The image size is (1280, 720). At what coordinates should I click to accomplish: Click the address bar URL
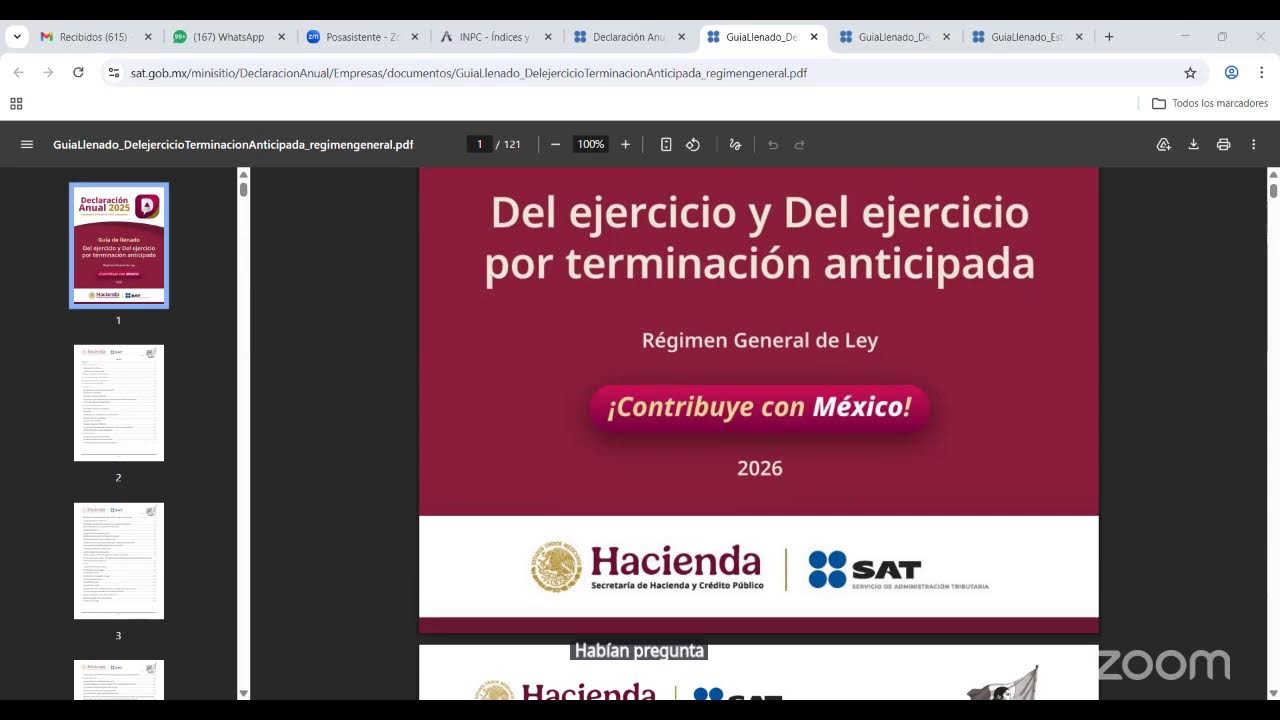point(469,73)
